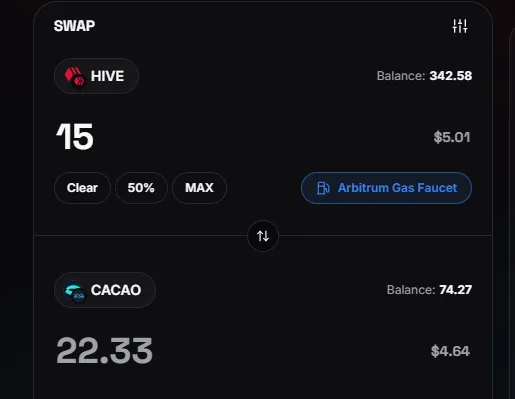The width and height of the screenshot is (515, 399).
Task: Click the CACAO balance value 74.27
Action: coord(455,290)
